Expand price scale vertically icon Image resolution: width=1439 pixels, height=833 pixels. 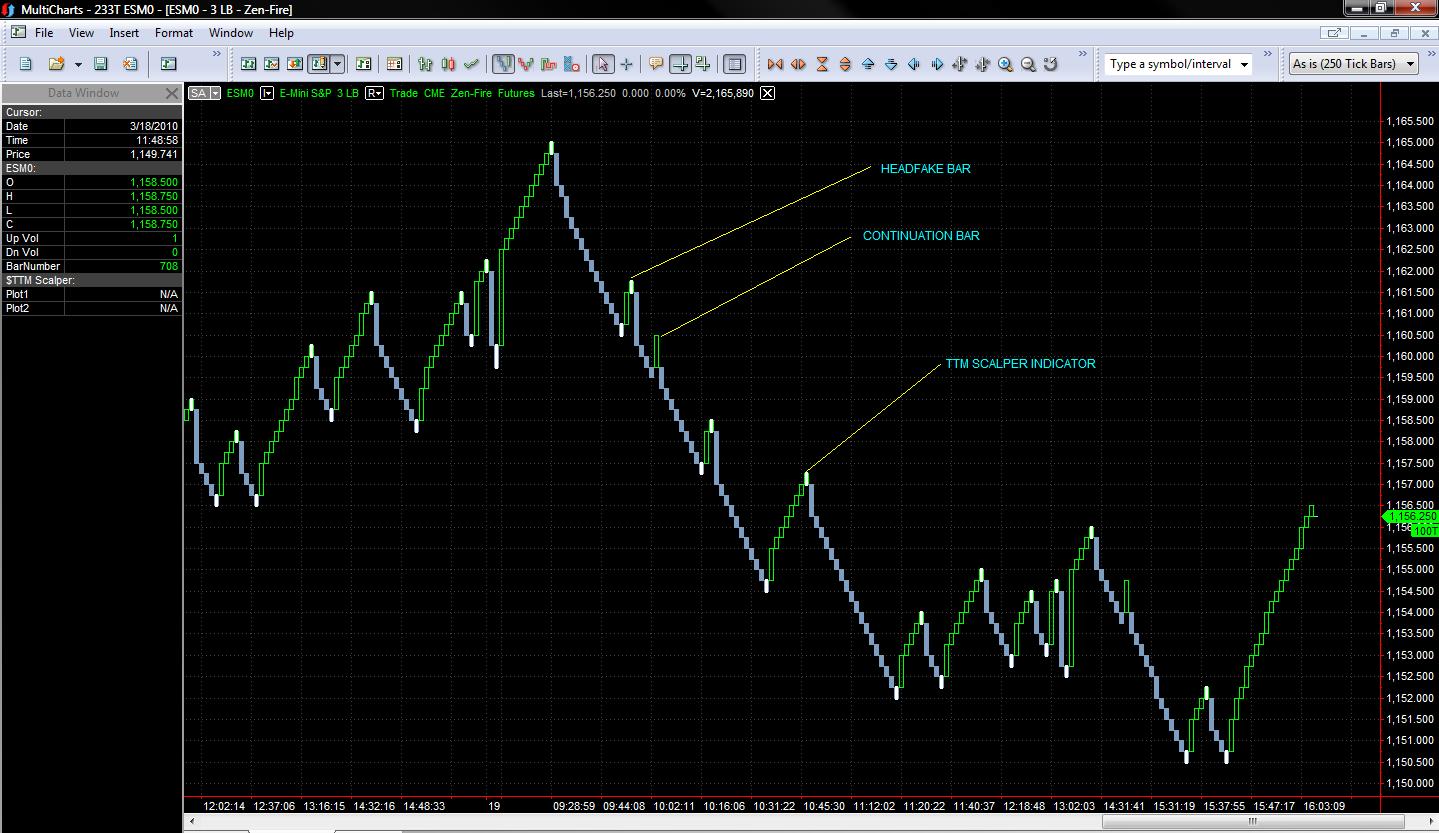[845, 64]
